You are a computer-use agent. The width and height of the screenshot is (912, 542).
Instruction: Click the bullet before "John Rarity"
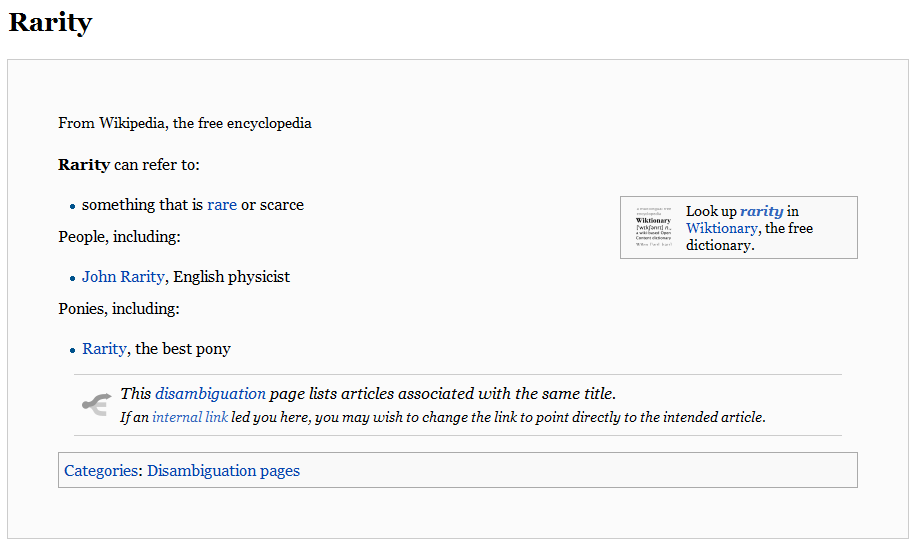73,278
